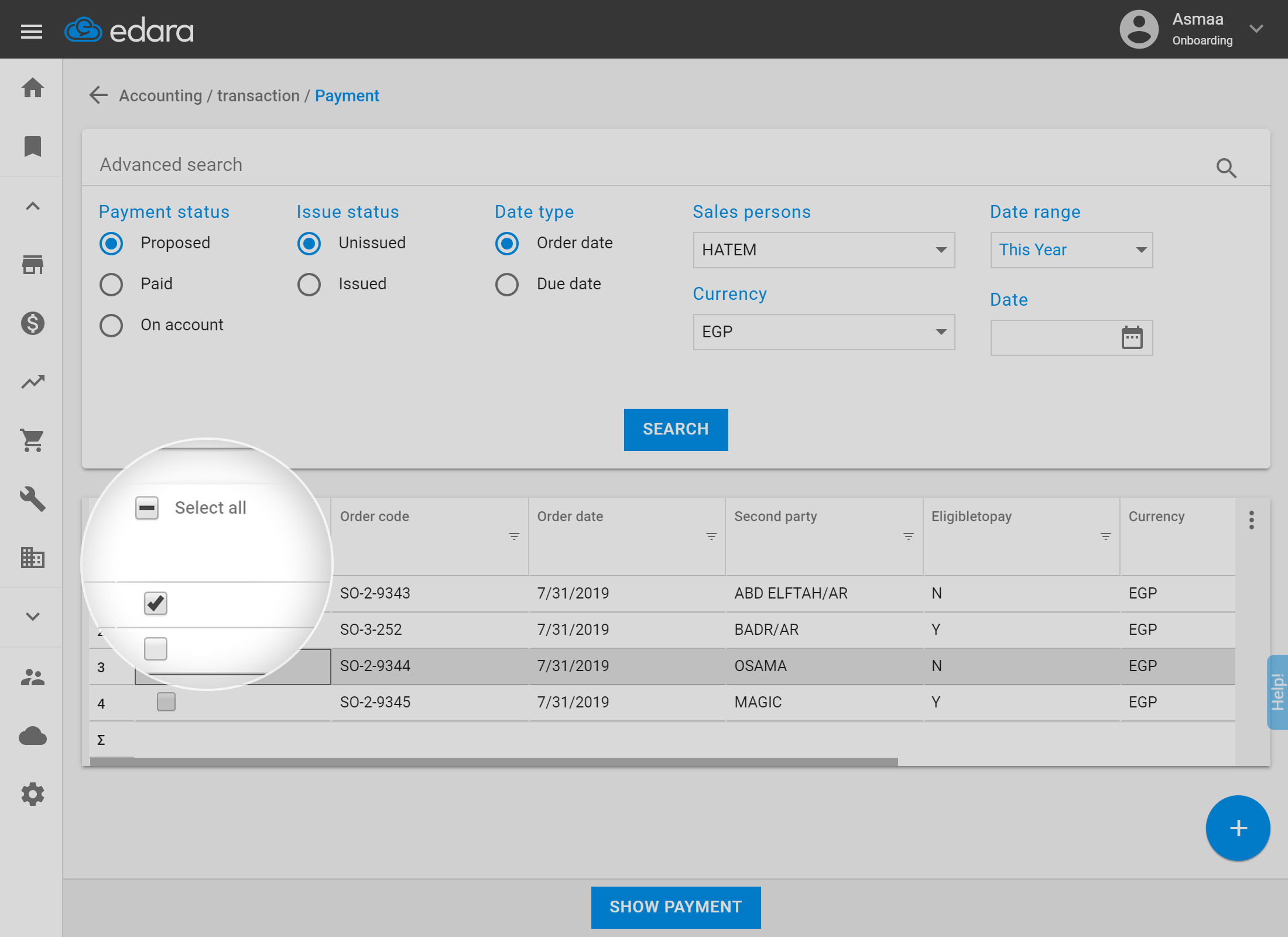
Task: Click the SEARCH button
Action: (676, 429)
